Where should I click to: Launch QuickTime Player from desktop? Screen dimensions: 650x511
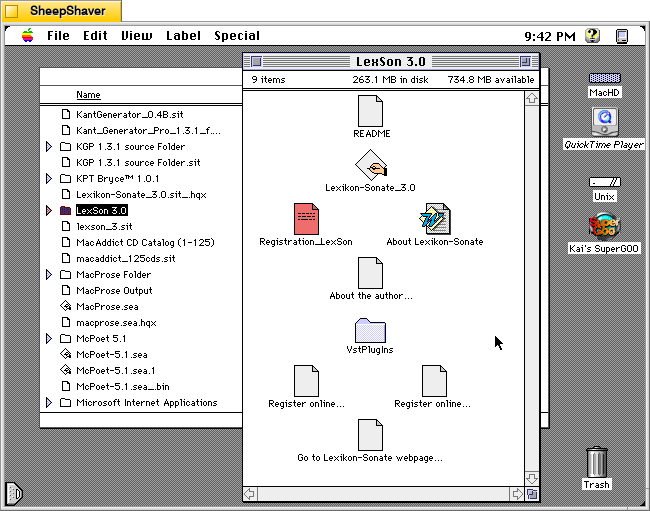(604, 122)
